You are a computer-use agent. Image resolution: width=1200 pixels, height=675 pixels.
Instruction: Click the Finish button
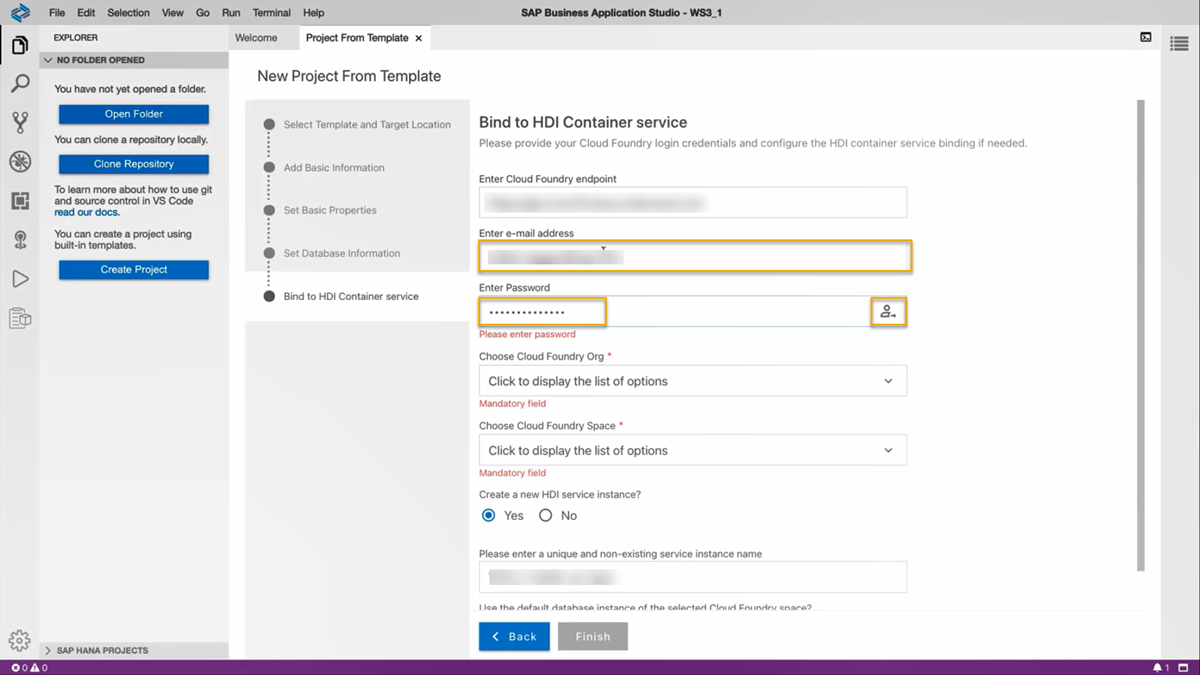tap(593, 636)
